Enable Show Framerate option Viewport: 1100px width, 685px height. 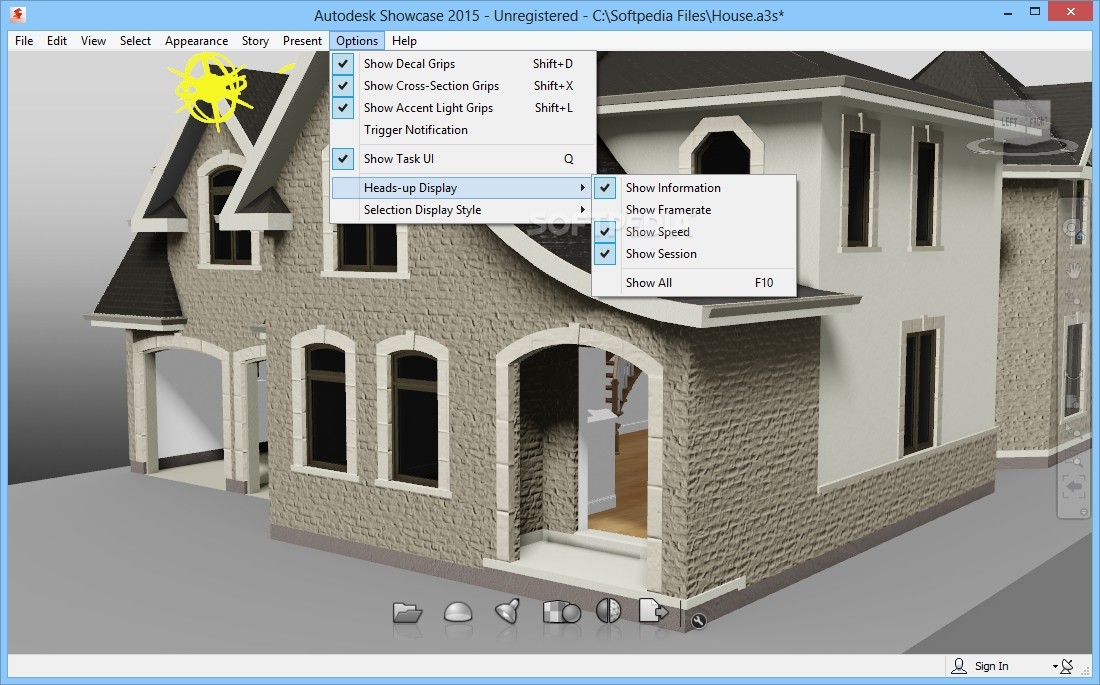click(695, 210)
